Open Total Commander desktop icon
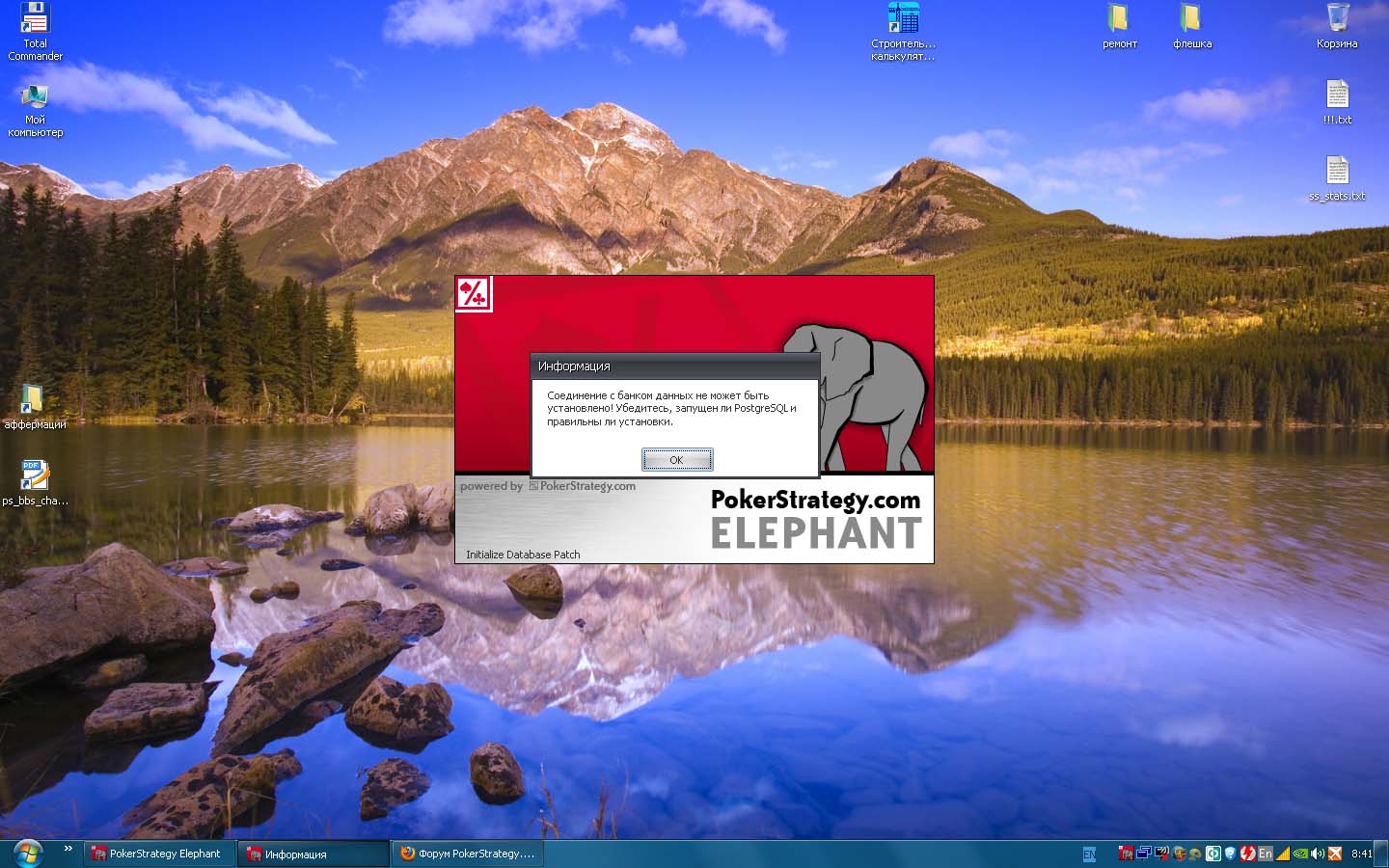The width and height of the screenshot is (1389, 868). 35,32
